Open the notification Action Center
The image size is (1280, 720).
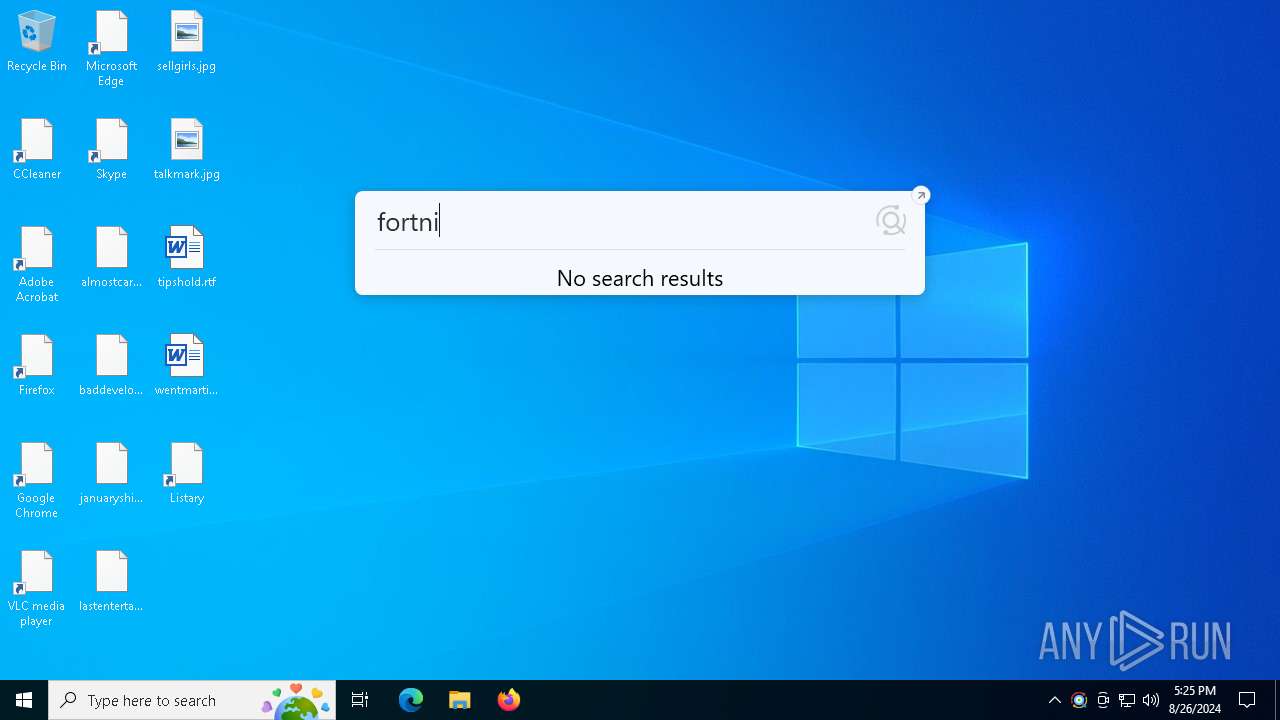pos(1247,700)
